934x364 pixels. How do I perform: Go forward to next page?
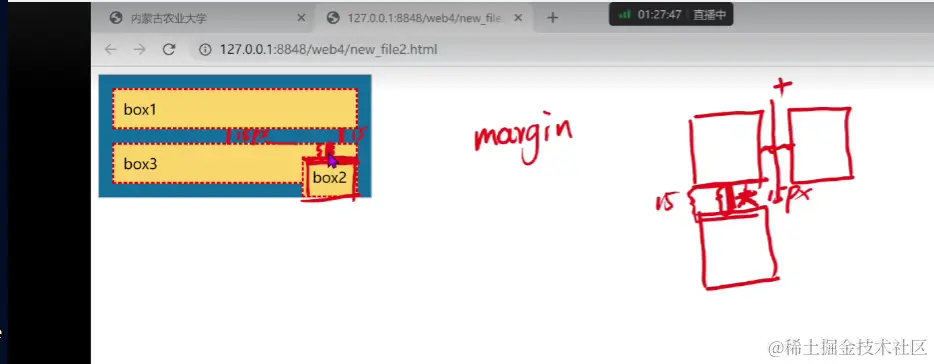click(x=139, y=49)
